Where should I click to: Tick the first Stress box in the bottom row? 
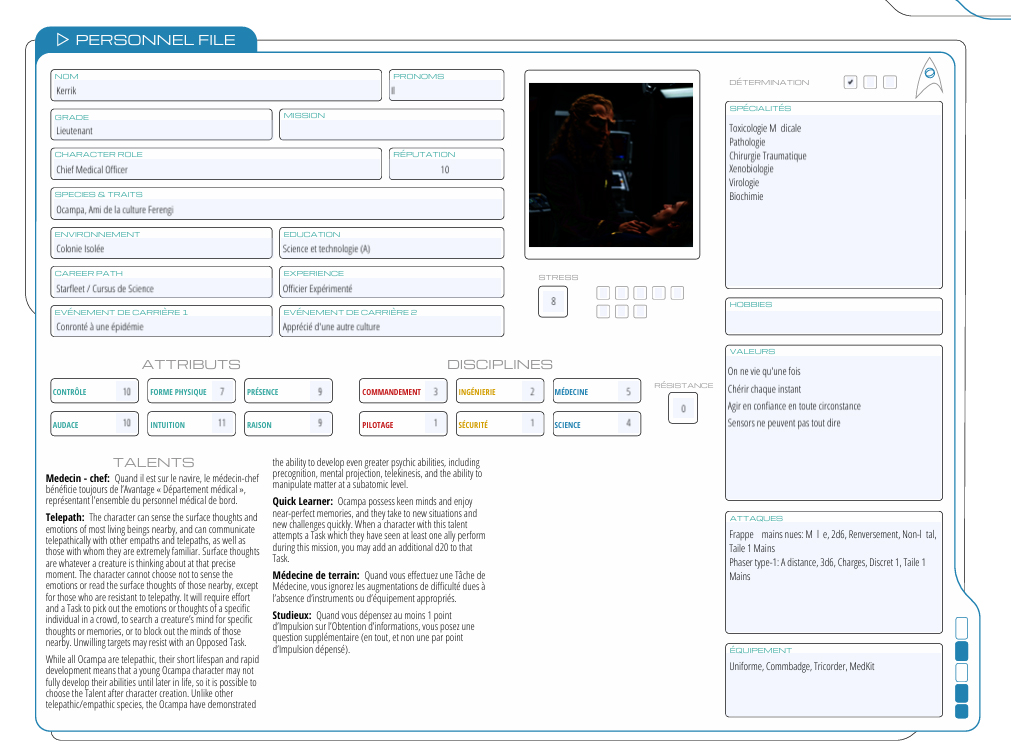[603, 312]
